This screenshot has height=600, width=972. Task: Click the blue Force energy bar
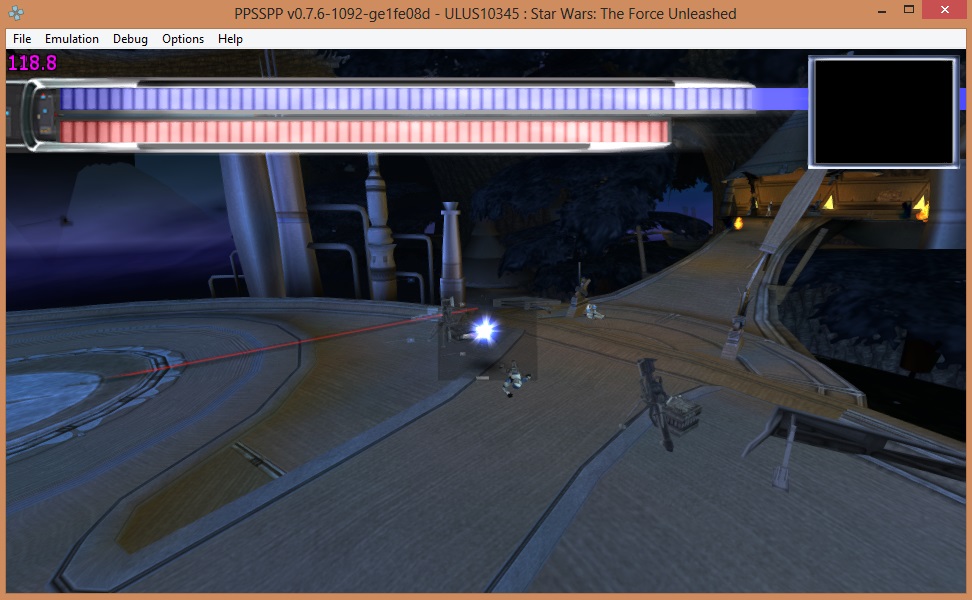(400, 99)
